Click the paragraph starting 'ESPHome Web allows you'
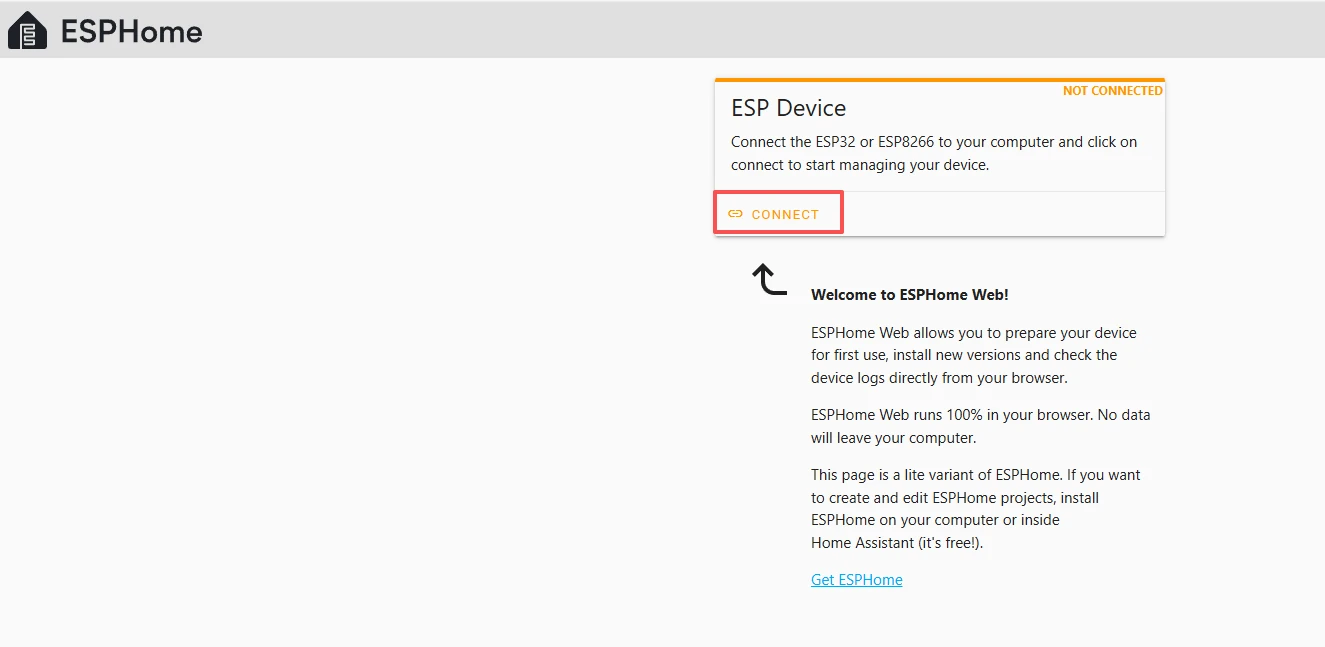The height and width of the screenshot is (647, 1325). pos(973,355)
